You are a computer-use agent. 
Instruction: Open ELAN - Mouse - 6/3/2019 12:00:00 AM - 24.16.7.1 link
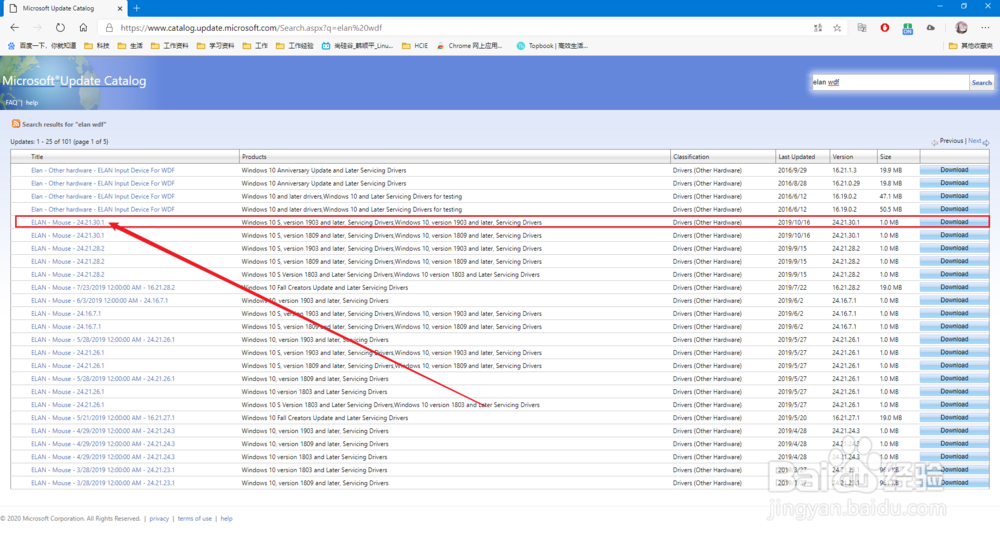99,300
